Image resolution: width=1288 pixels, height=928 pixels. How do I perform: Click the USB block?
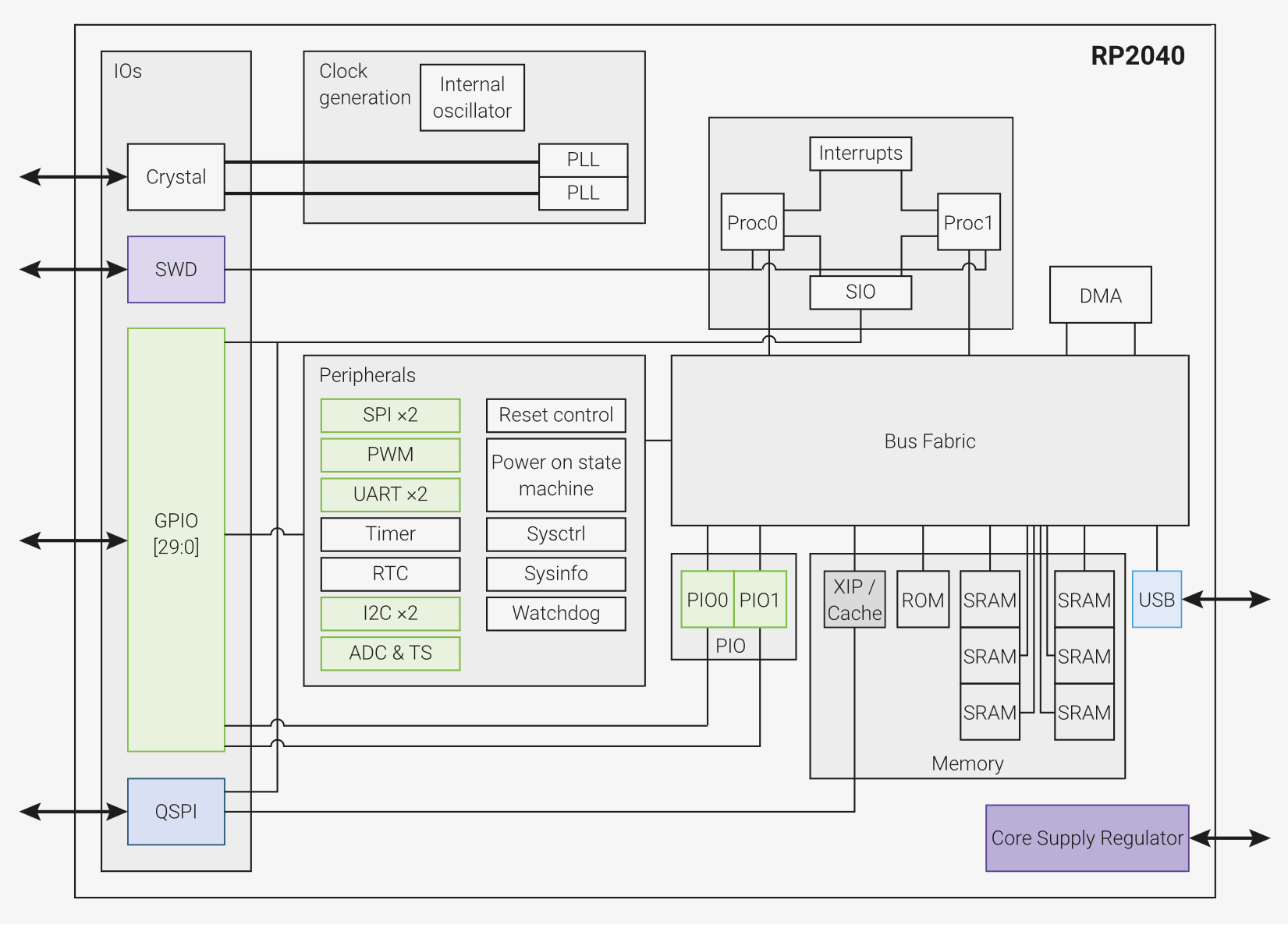(x=1157, y=600)
